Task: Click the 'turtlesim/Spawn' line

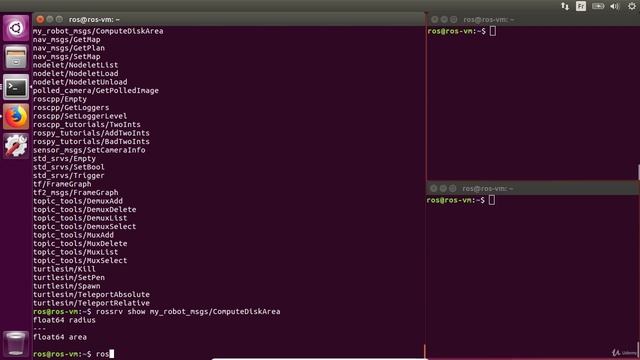Action: (67, 286)
